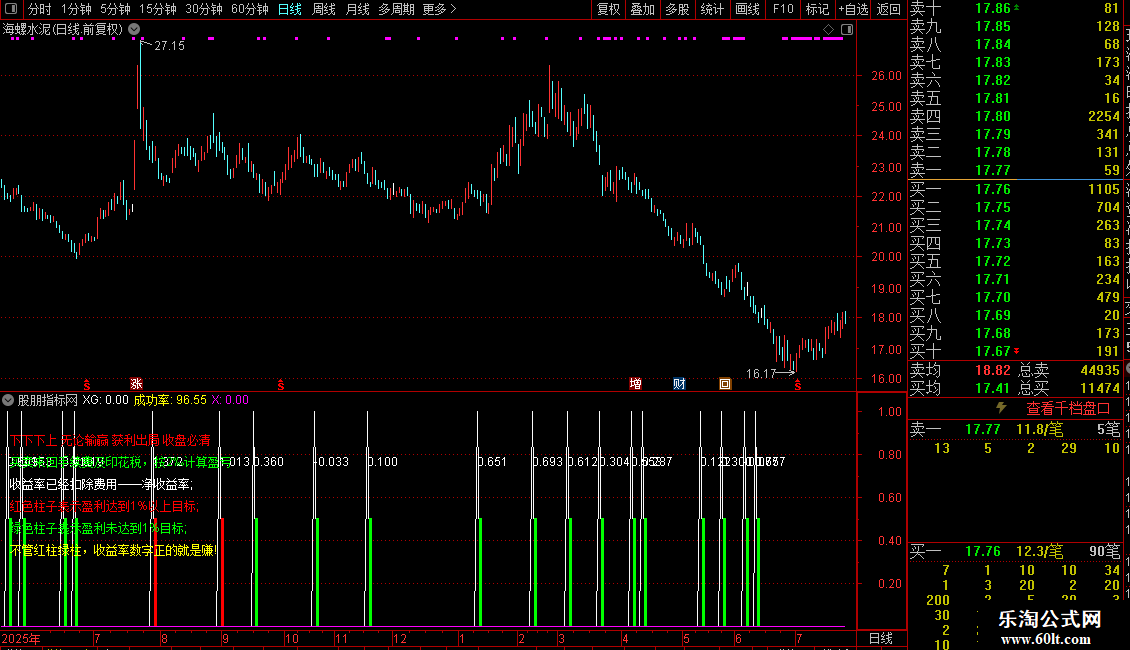
Task: Click the 买一 price 17.76 in order book
Action: click(x=992, y=189)
